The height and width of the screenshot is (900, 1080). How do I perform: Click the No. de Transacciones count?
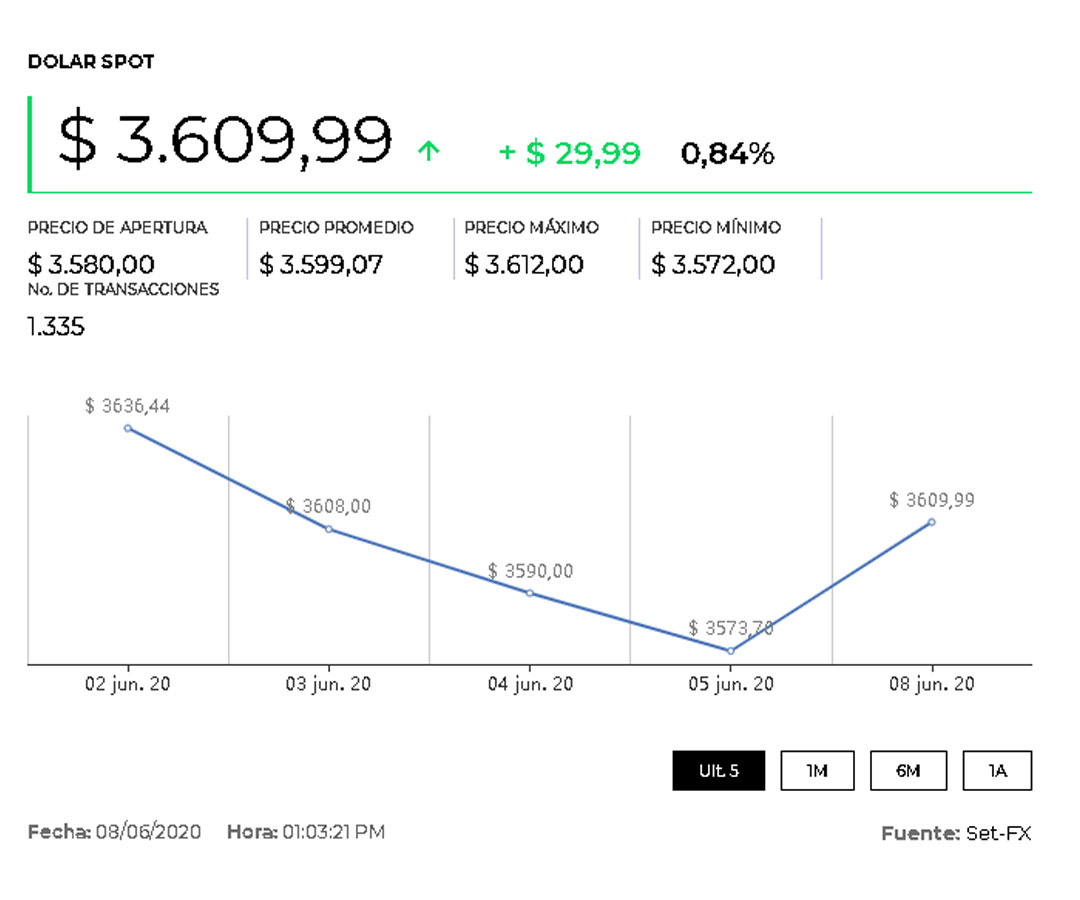pyautogui.click(x=56, y=327)
